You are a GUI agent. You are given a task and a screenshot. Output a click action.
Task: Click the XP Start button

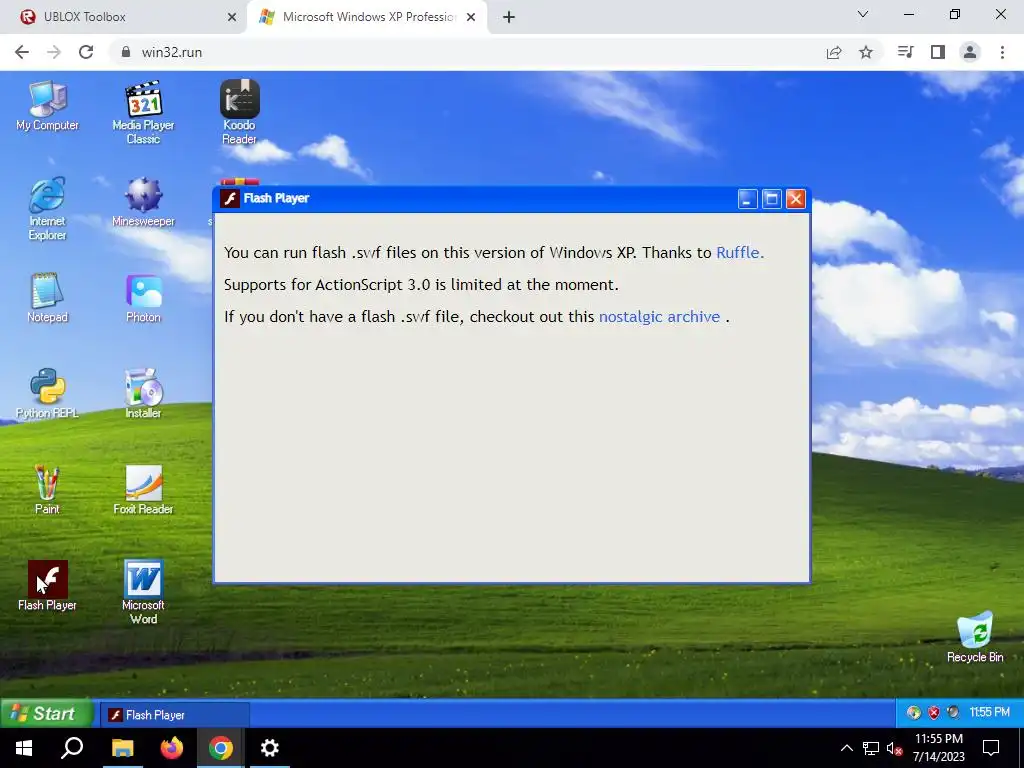(46, 713)
